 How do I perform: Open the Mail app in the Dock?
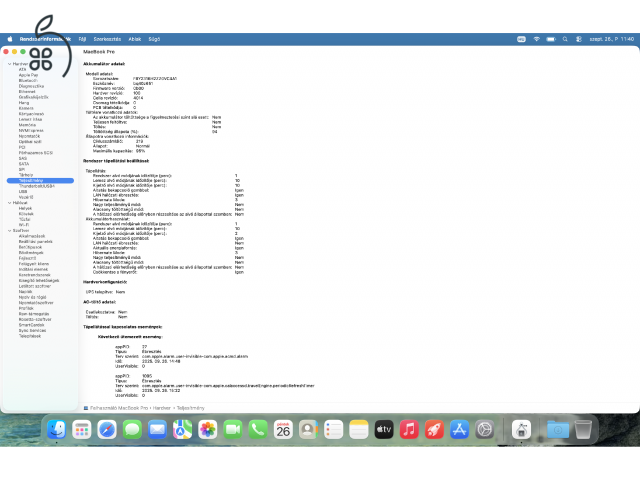coord(157,429)
